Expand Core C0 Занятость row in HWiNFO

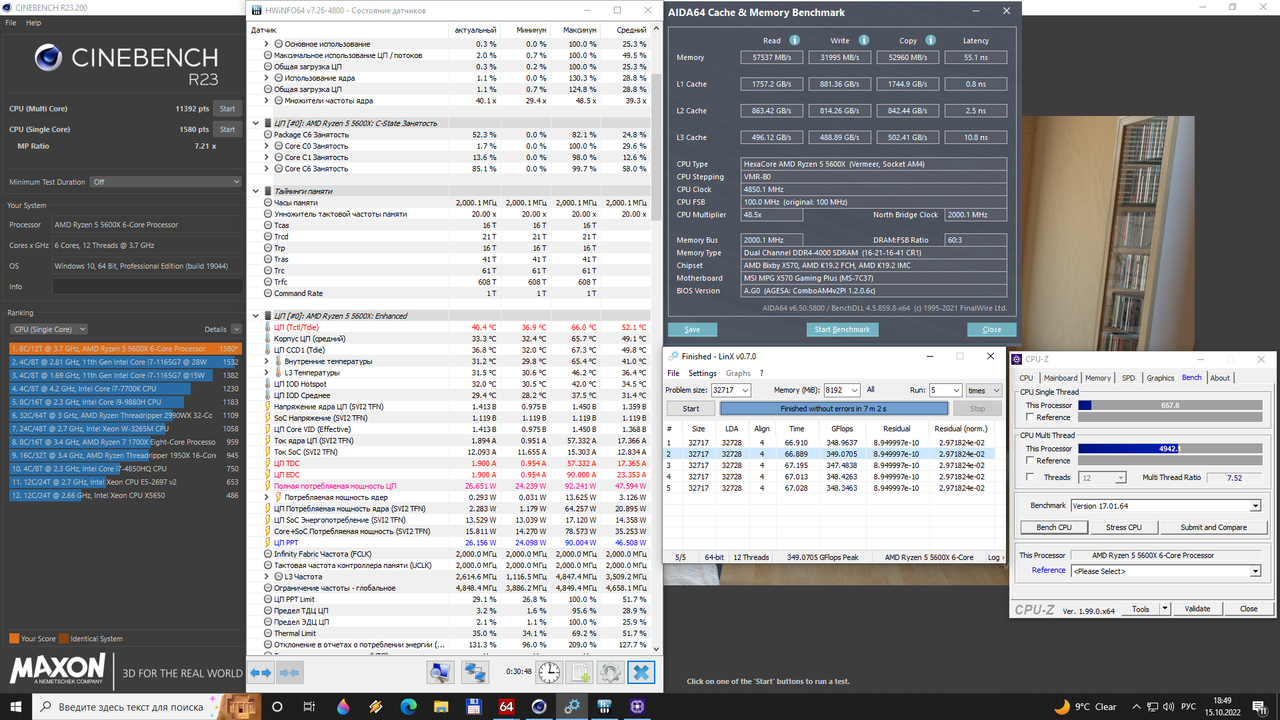(x=267, y=146)
